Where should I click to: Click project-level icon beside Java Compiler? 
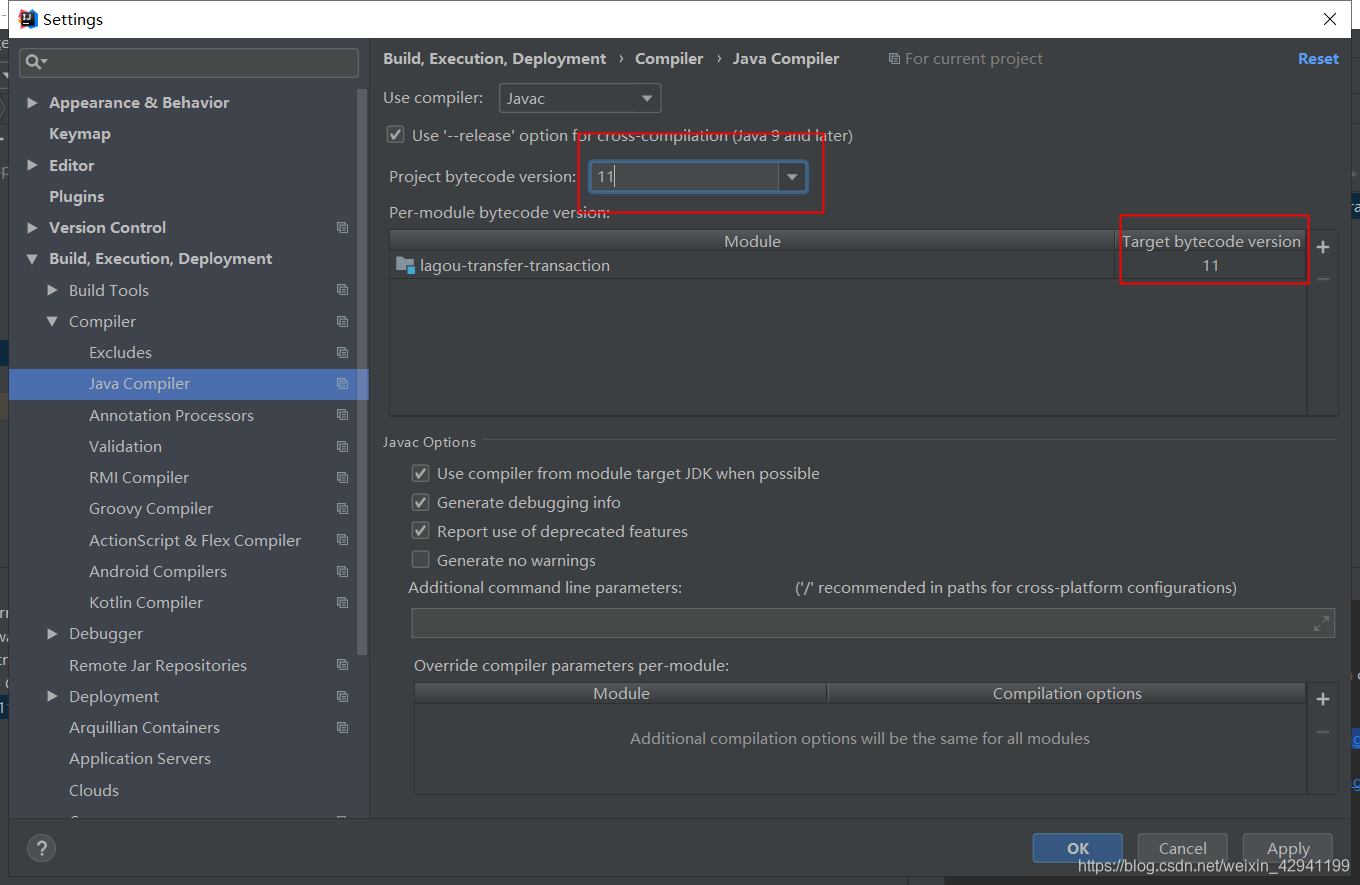pyautogui.click(x=343, y=384)
